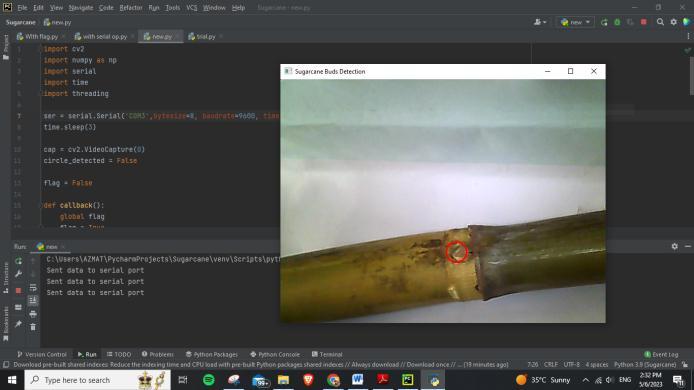Open IDE settings gear in top toolbar

pos(673,22)
